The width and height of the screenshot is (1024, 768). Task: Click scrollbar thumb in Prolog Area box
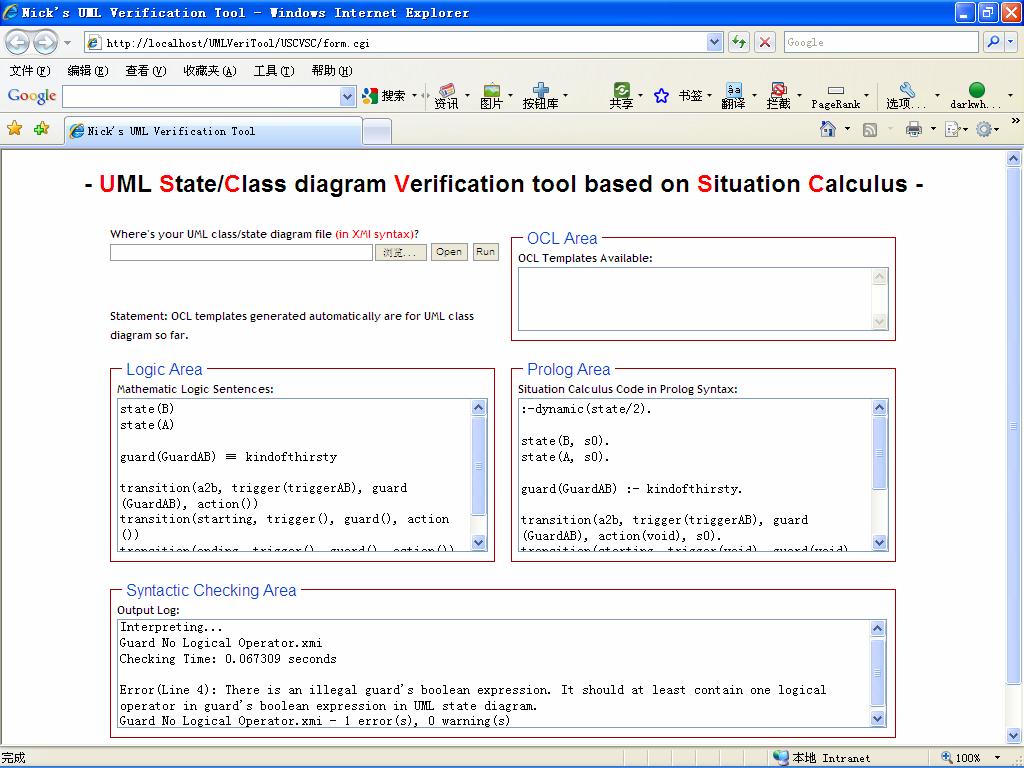879,453
